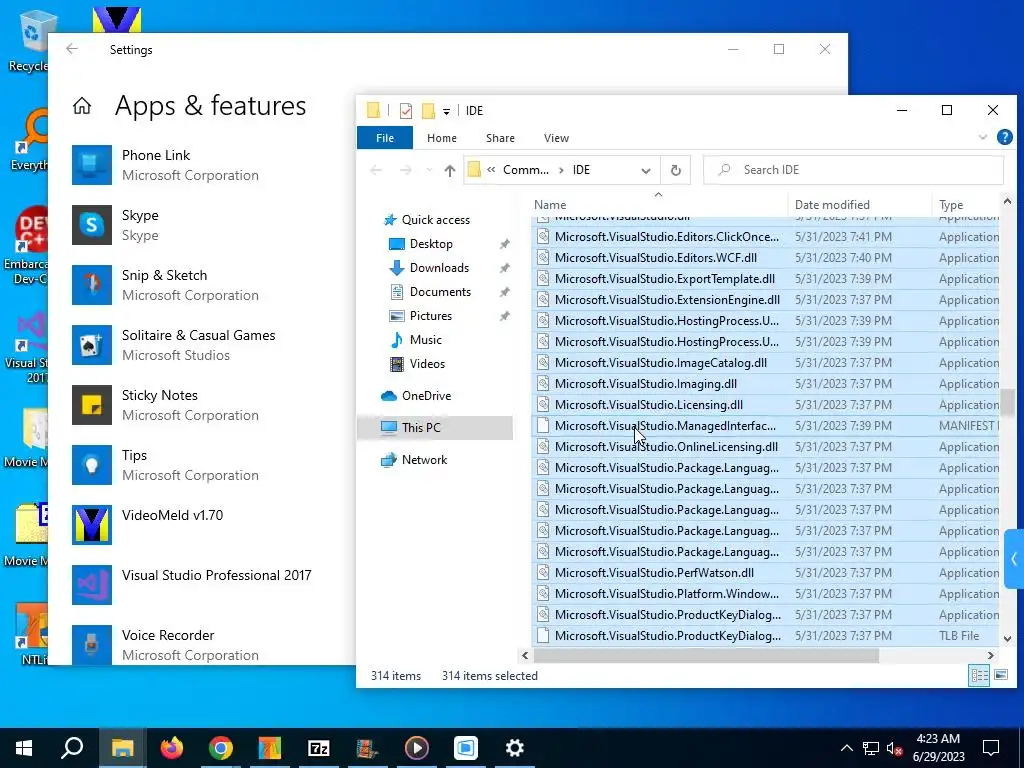
Task: Open the Share ribbon tab
Action: 500,138
